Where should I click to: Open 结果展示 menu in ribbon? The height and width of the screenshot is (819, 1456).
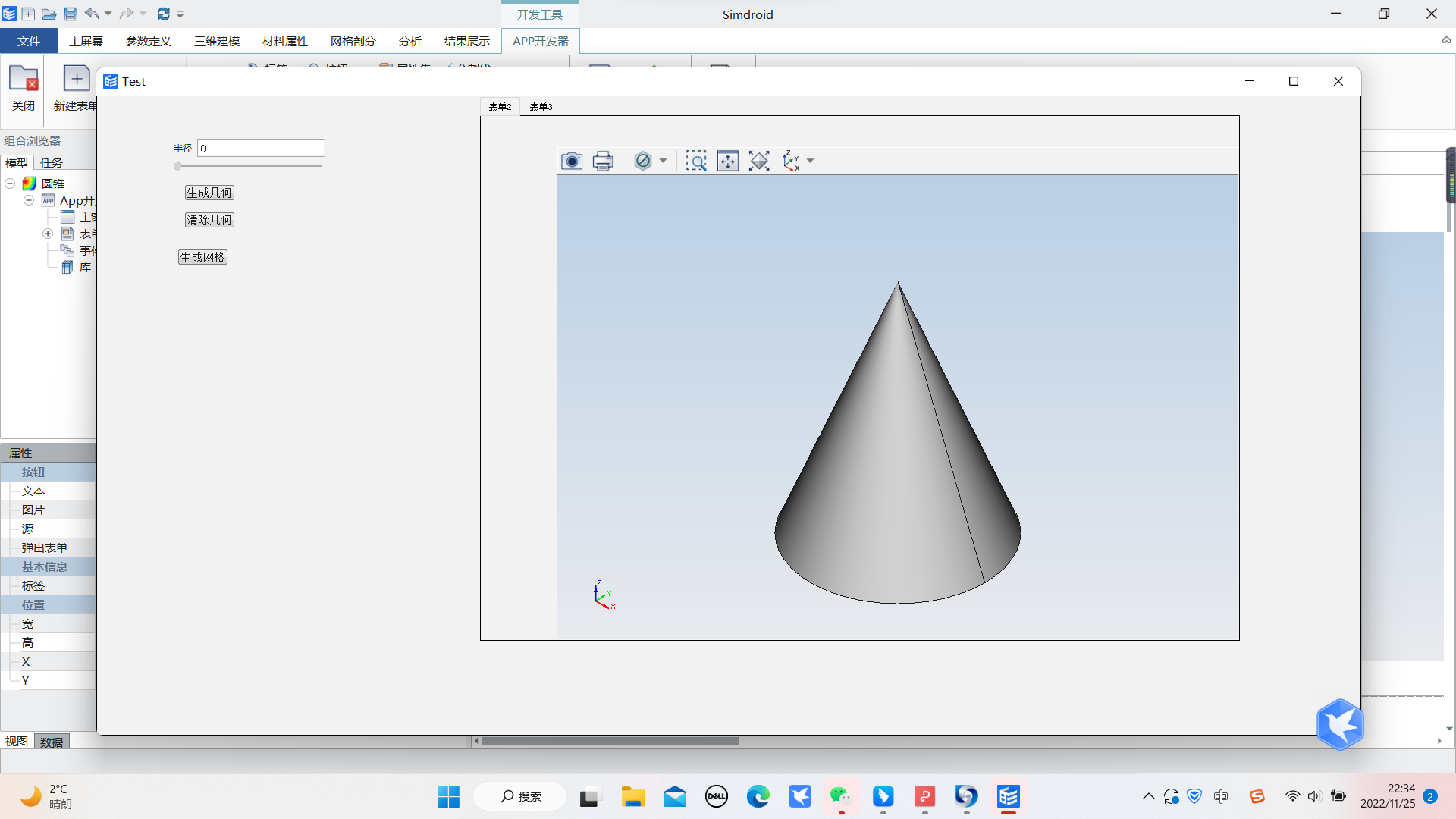[x=467, y=41]
